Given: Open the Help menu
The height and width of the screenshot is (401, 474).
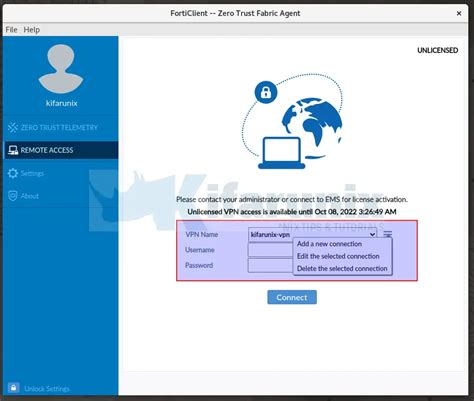Looking at the screenshot, I should 32,30.
